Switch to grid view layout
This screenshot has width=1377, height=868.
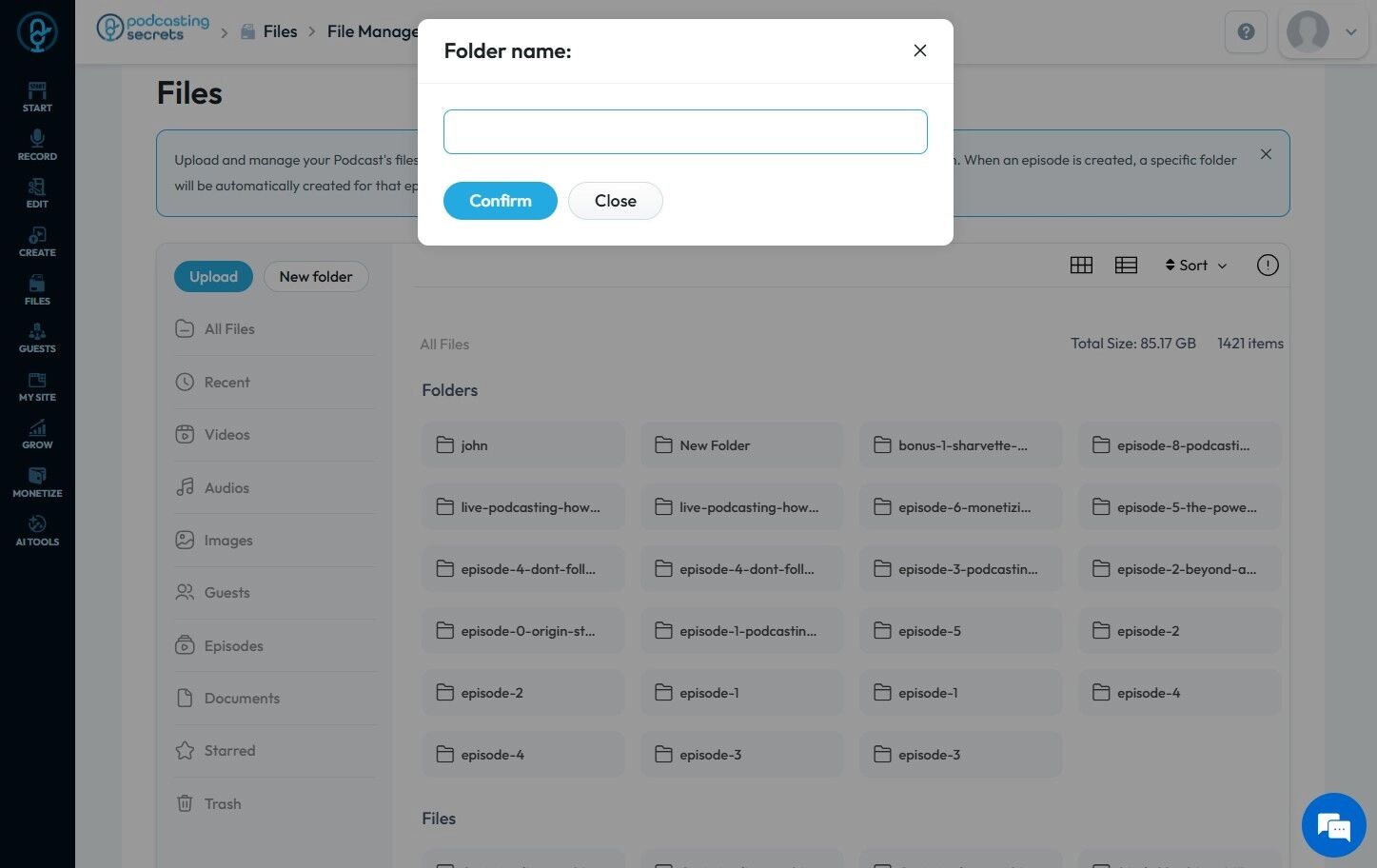(1081, 266)
